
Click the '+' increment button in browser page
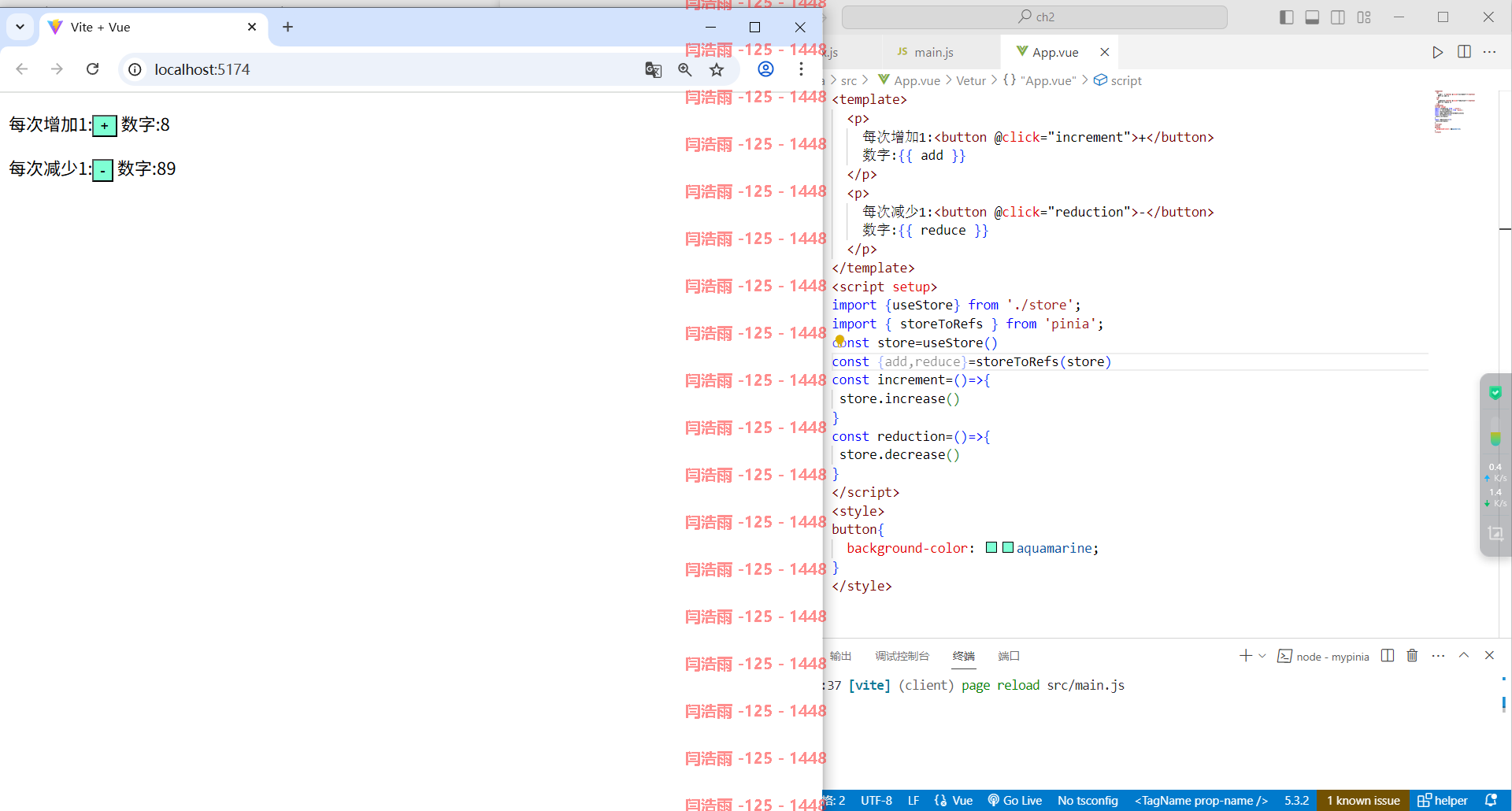(105, 126)
